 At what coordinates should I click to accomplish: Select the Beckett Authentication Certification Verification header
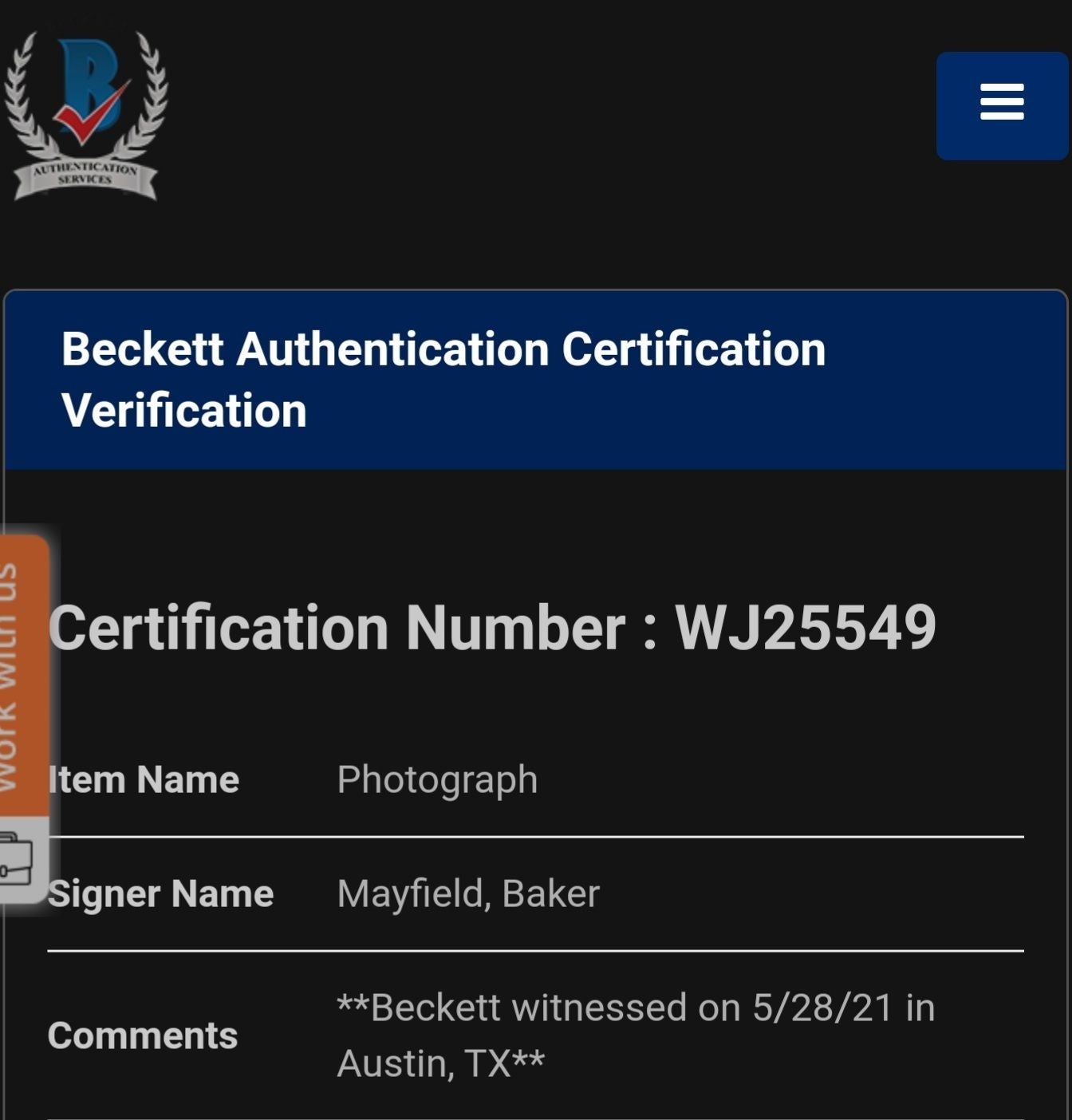click(x=535, y=381)
